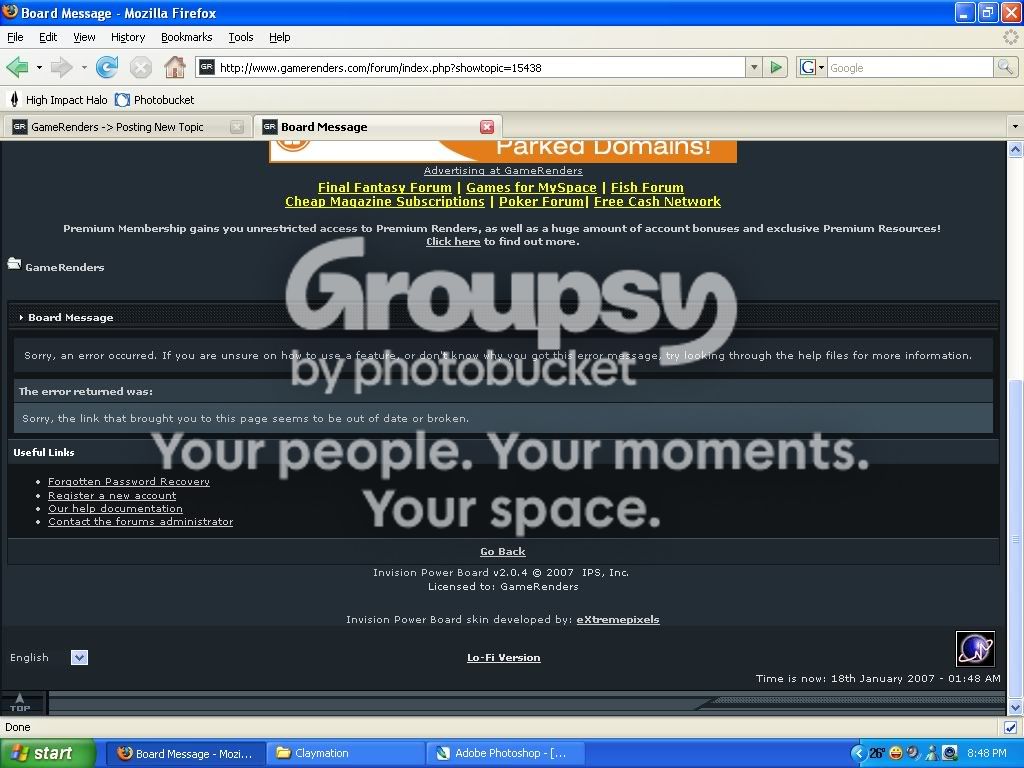Click Contact the forums administrator link
Screen dimensions: 1024x768
click(x=140, y=521)
